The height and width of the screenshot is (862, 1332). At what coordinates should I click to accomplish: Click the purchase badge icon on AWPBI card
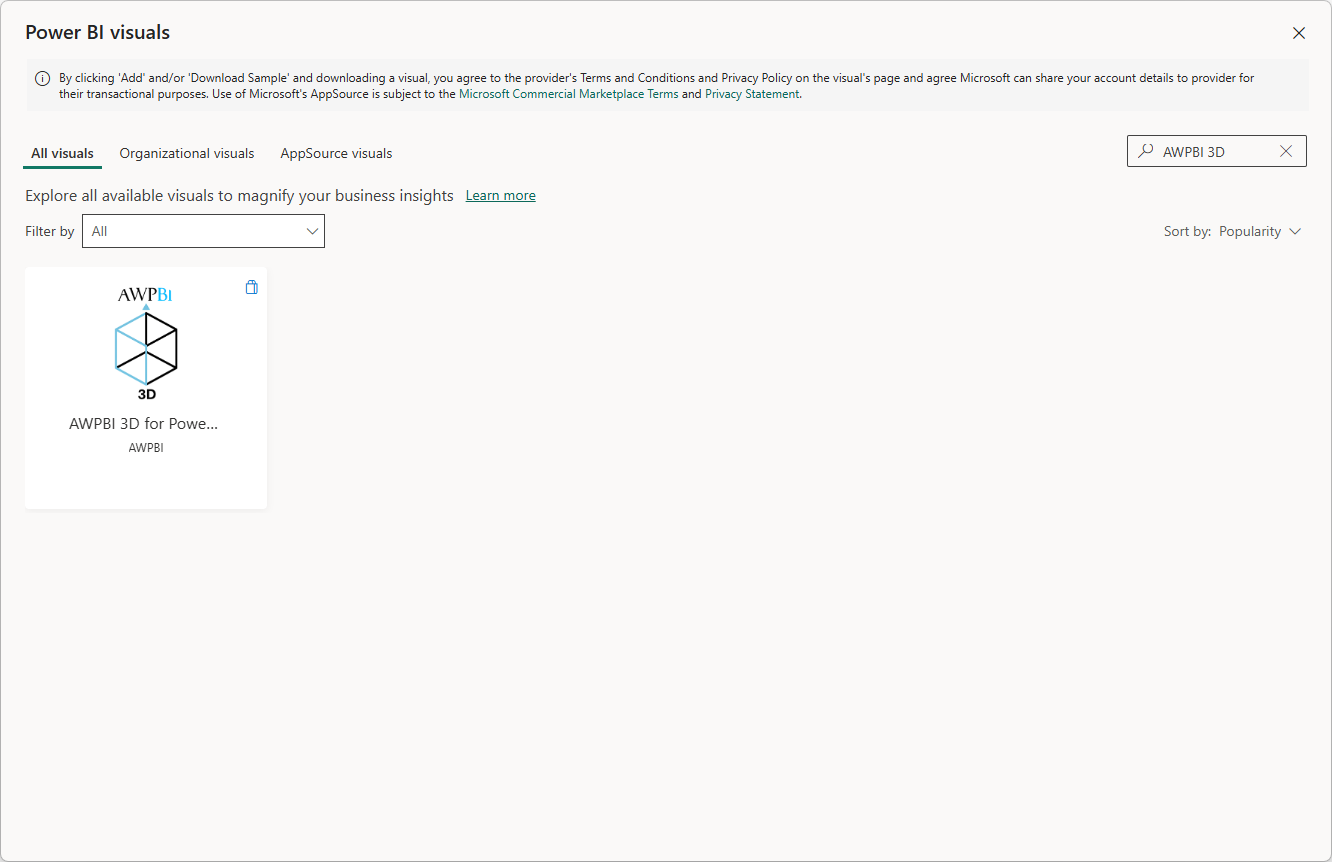pos(252,287)
